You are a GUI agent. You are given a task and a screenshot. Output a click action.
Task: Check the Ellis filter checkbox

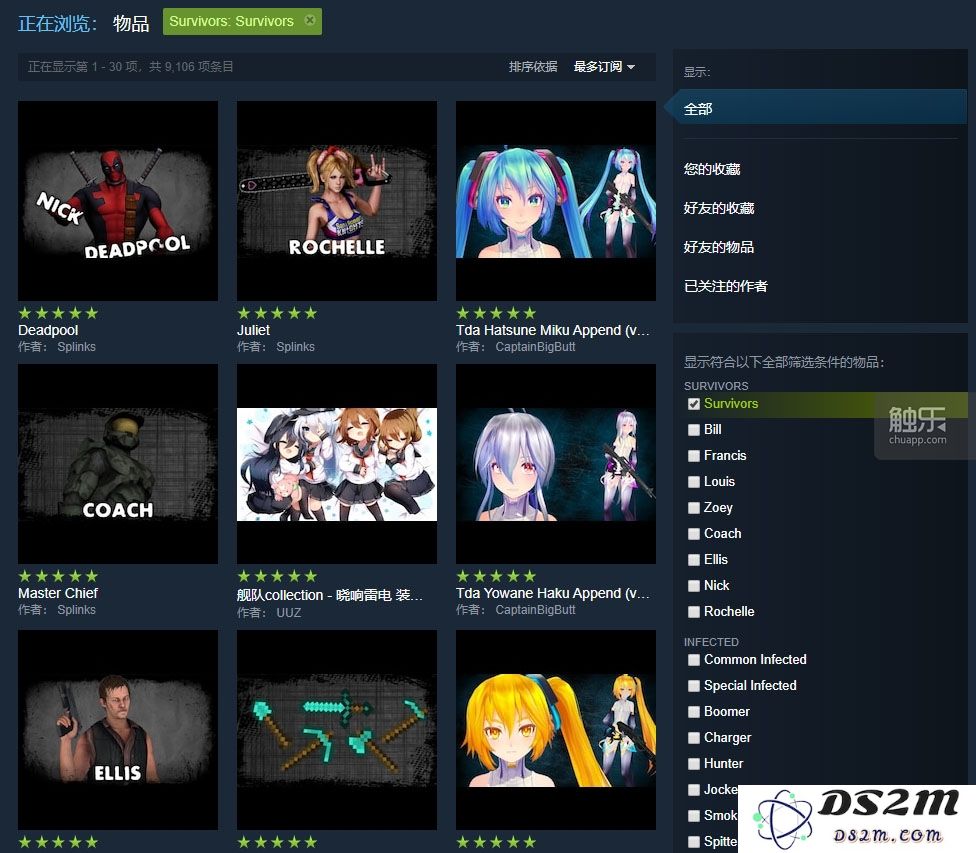(693, 560)
